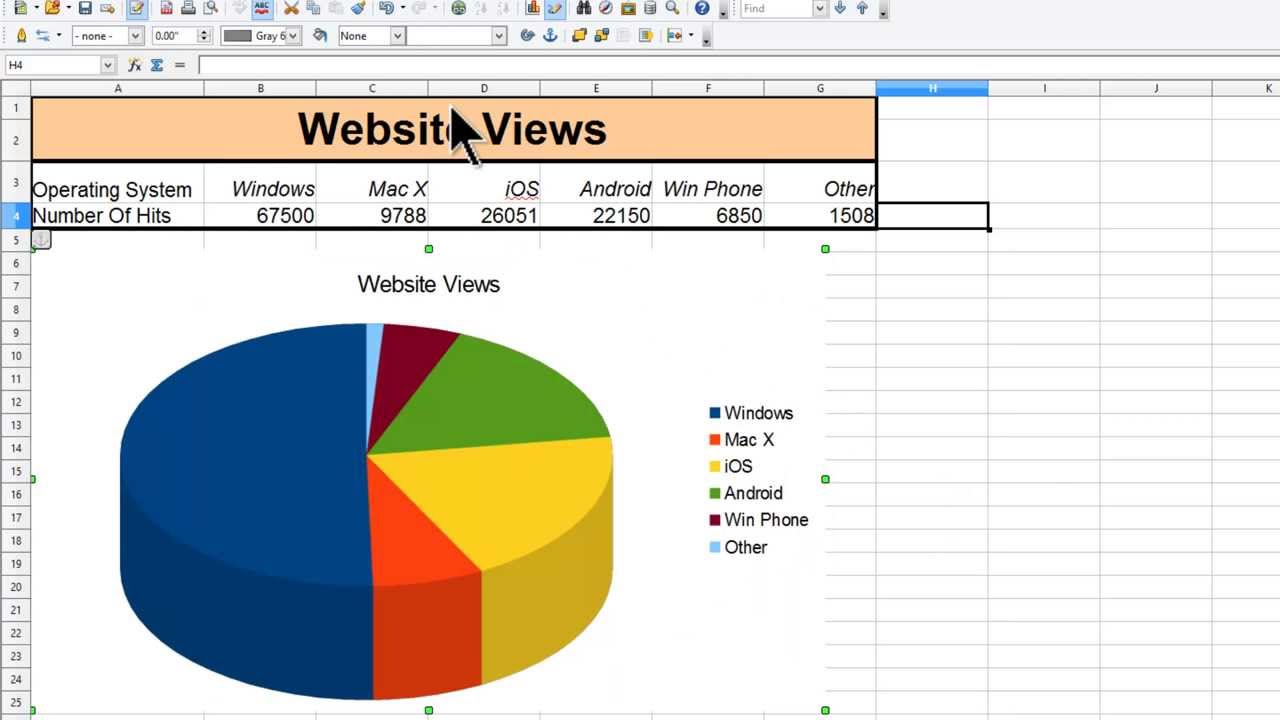
Task: Select the Clone Formatting paintbrush
Action: [358, 8]
